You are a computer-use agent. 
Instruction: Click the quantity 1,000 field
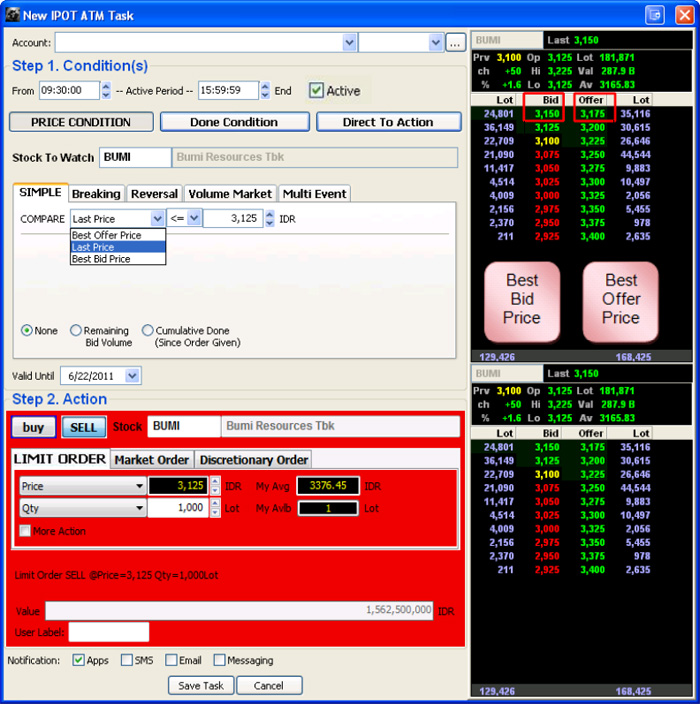click(x=178, y=508)
